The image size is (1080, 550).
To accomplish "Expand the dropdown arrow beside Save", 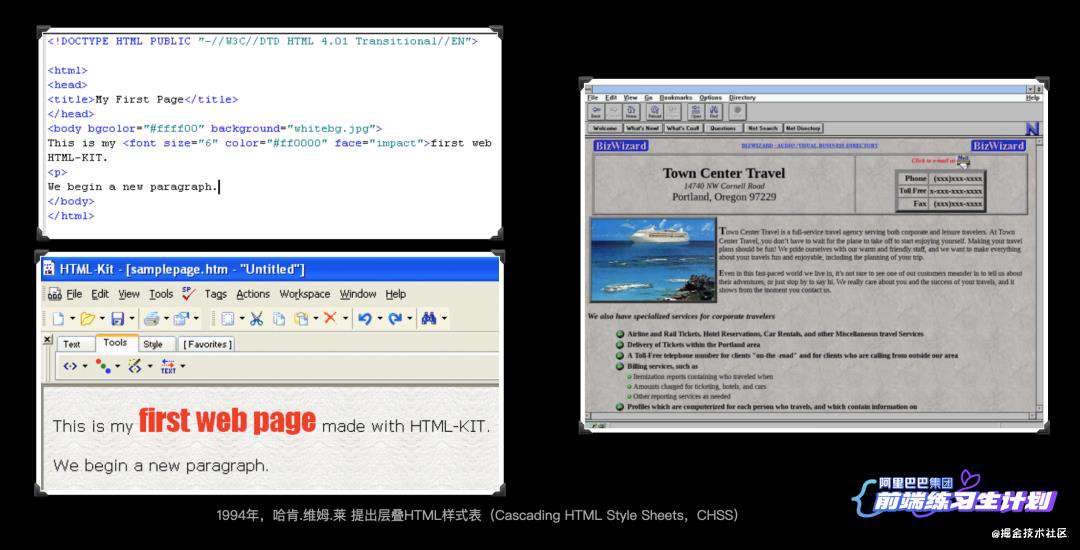I will pyautogui.click(x=132, y=319).
